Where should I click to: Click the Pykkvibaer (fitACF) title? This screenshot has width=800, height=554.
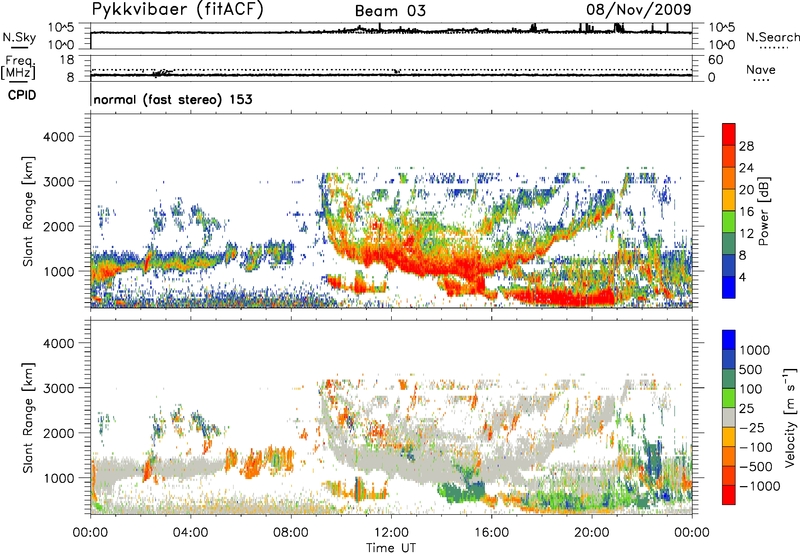(178, 10)
